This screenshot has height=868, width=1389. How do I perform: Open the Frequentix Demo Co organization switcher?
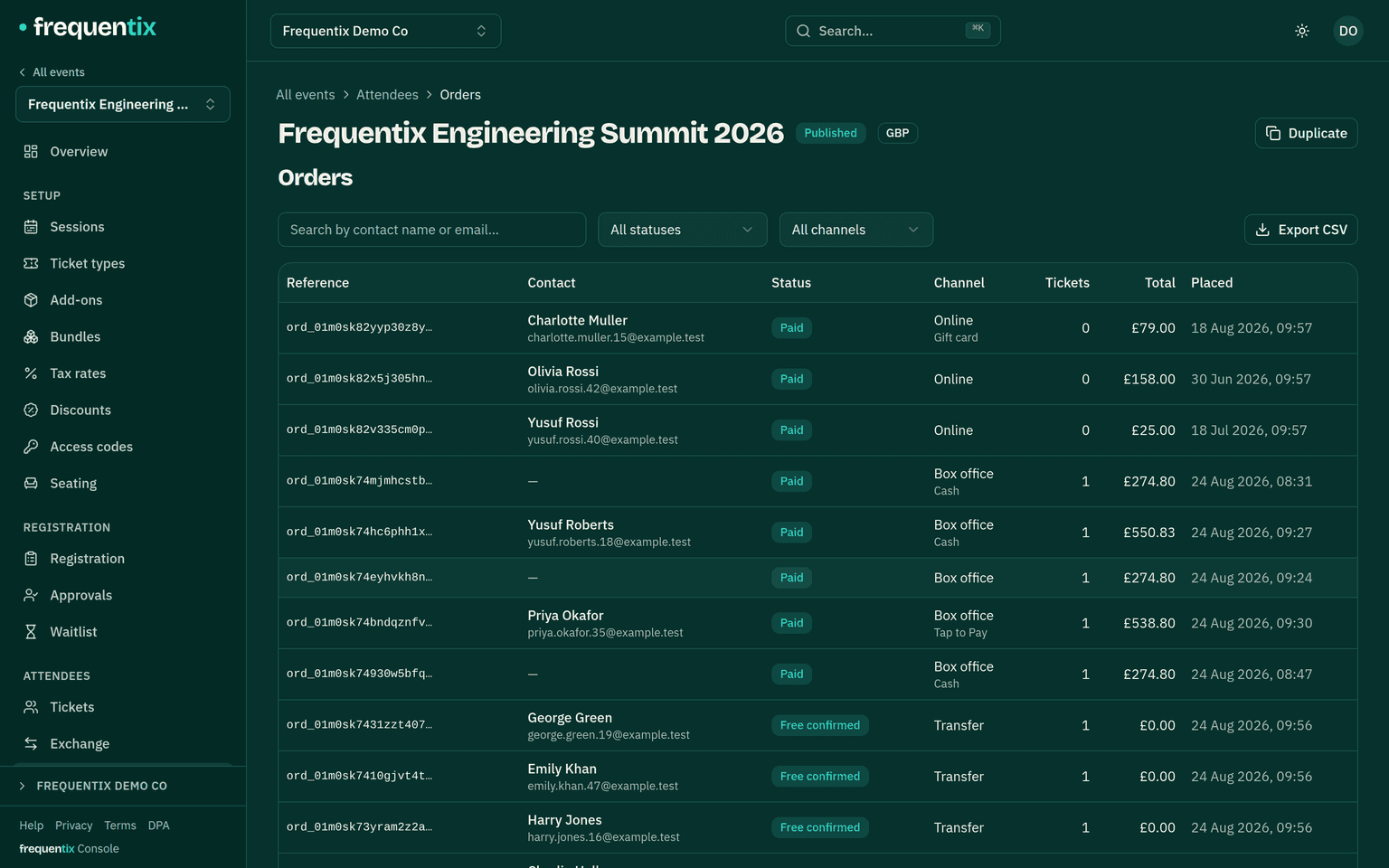click(x=385, y=31)
